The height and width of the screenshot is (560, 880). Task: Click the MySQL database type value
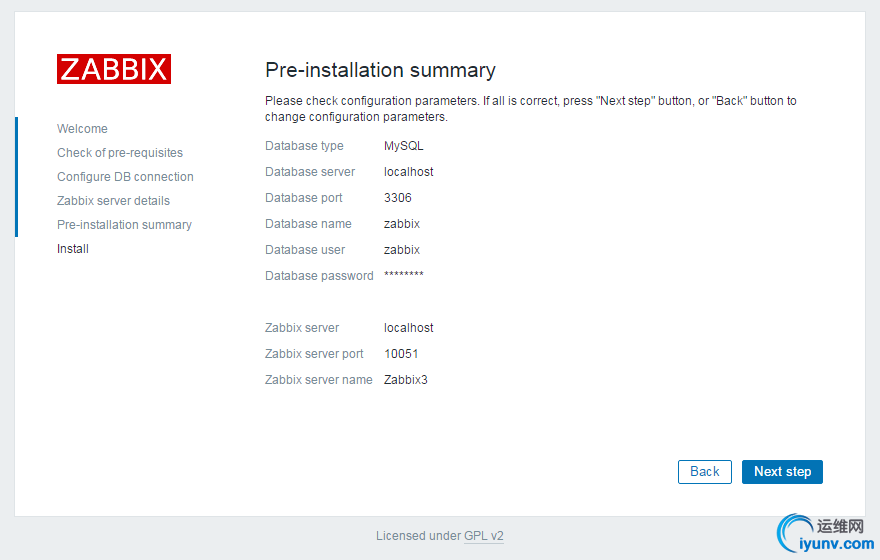[x=404, y=146]
